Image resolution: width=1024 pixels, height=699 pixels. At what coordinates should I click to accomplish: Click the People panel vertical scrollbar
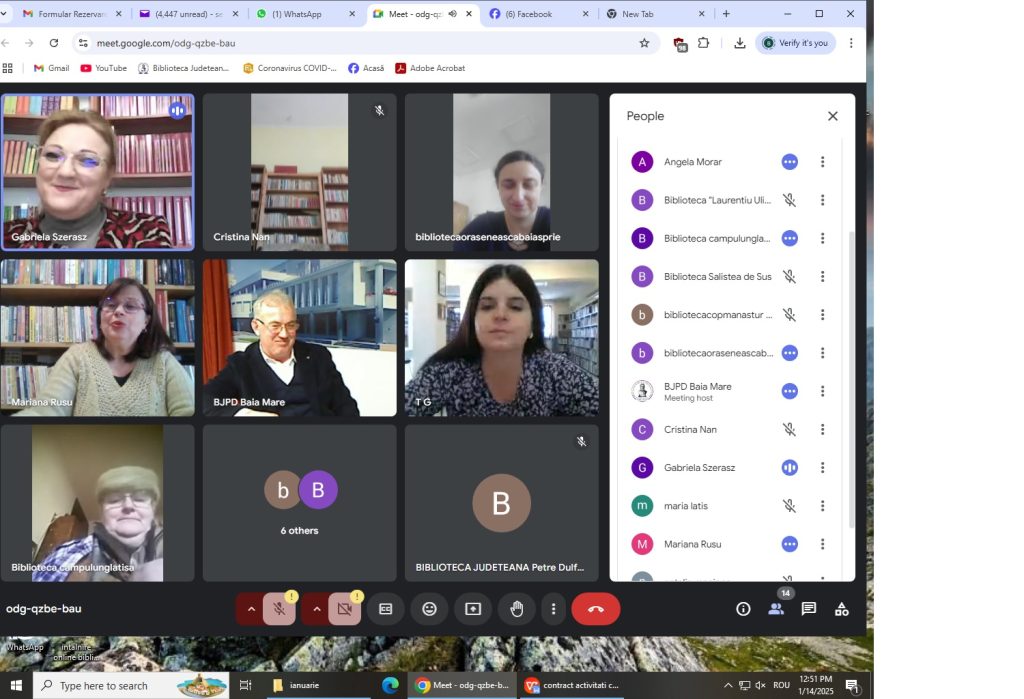(x=851, y=380)
